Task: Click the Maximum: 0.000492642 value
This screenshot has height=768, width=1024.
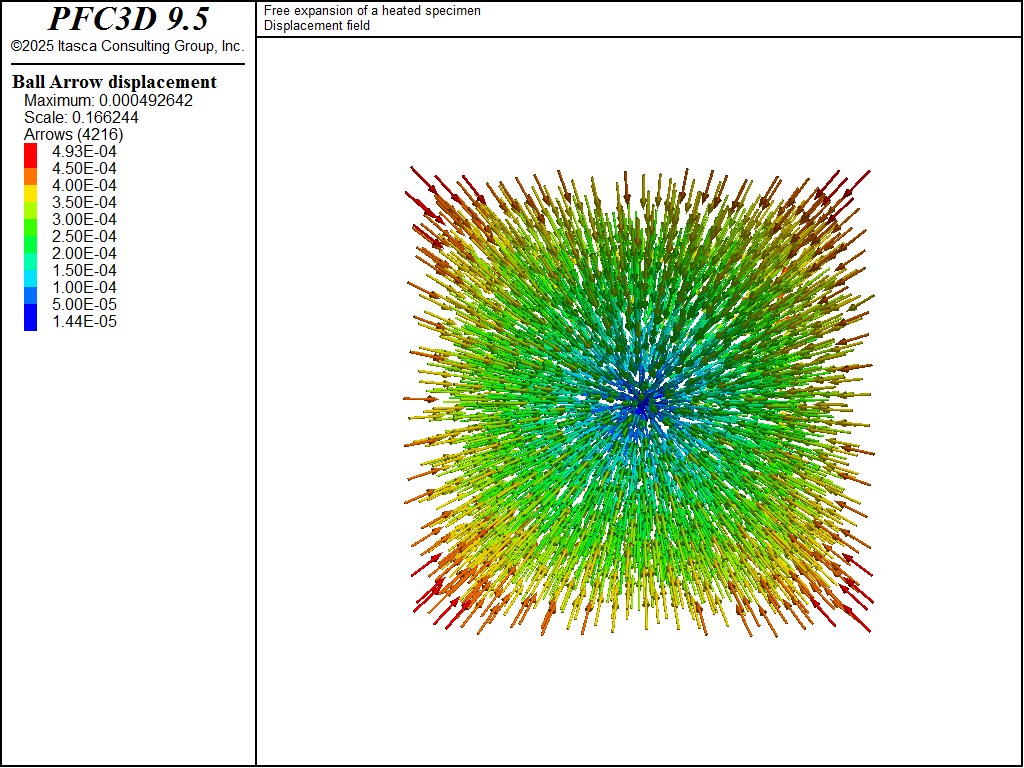Action: pos(108,101)
